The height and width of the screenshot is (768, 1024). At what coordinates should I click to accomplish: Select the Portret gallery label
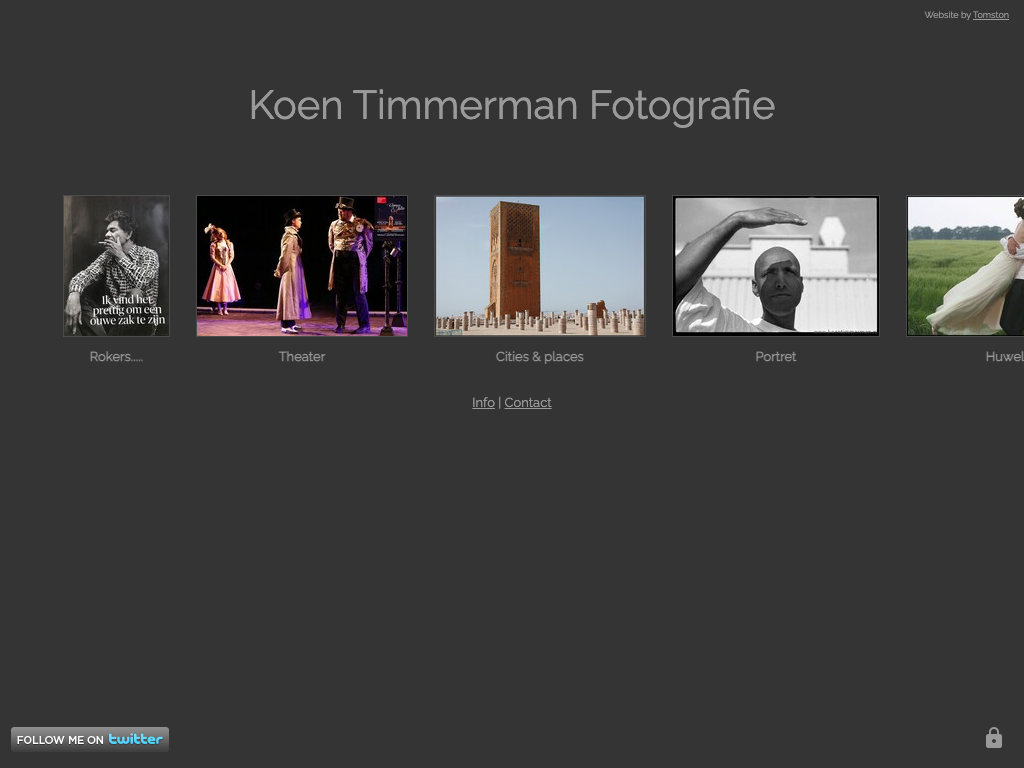(775, 357)
